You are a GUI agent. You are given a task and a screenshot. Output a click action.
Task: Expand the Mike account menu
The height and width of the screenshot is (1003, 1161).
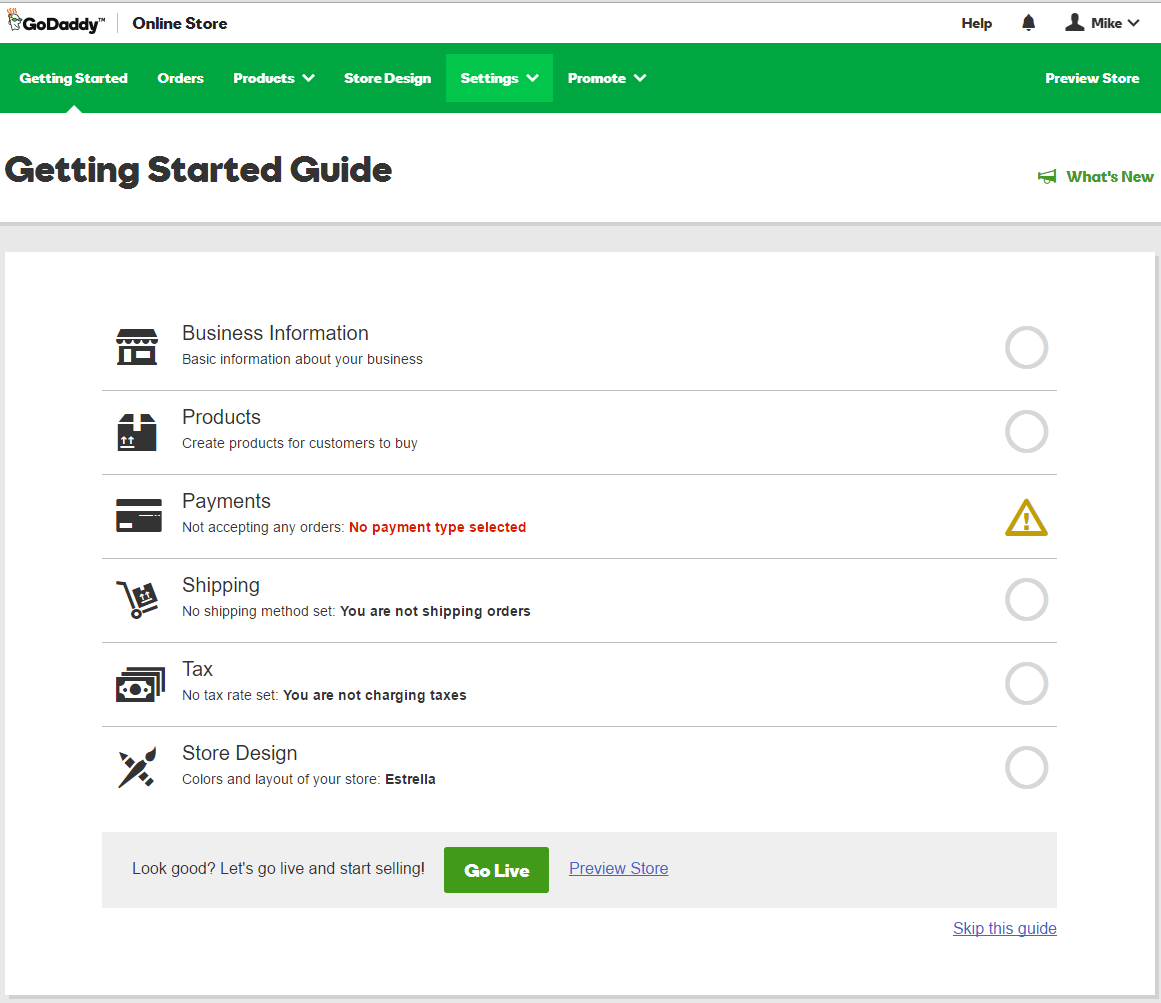1102,21
